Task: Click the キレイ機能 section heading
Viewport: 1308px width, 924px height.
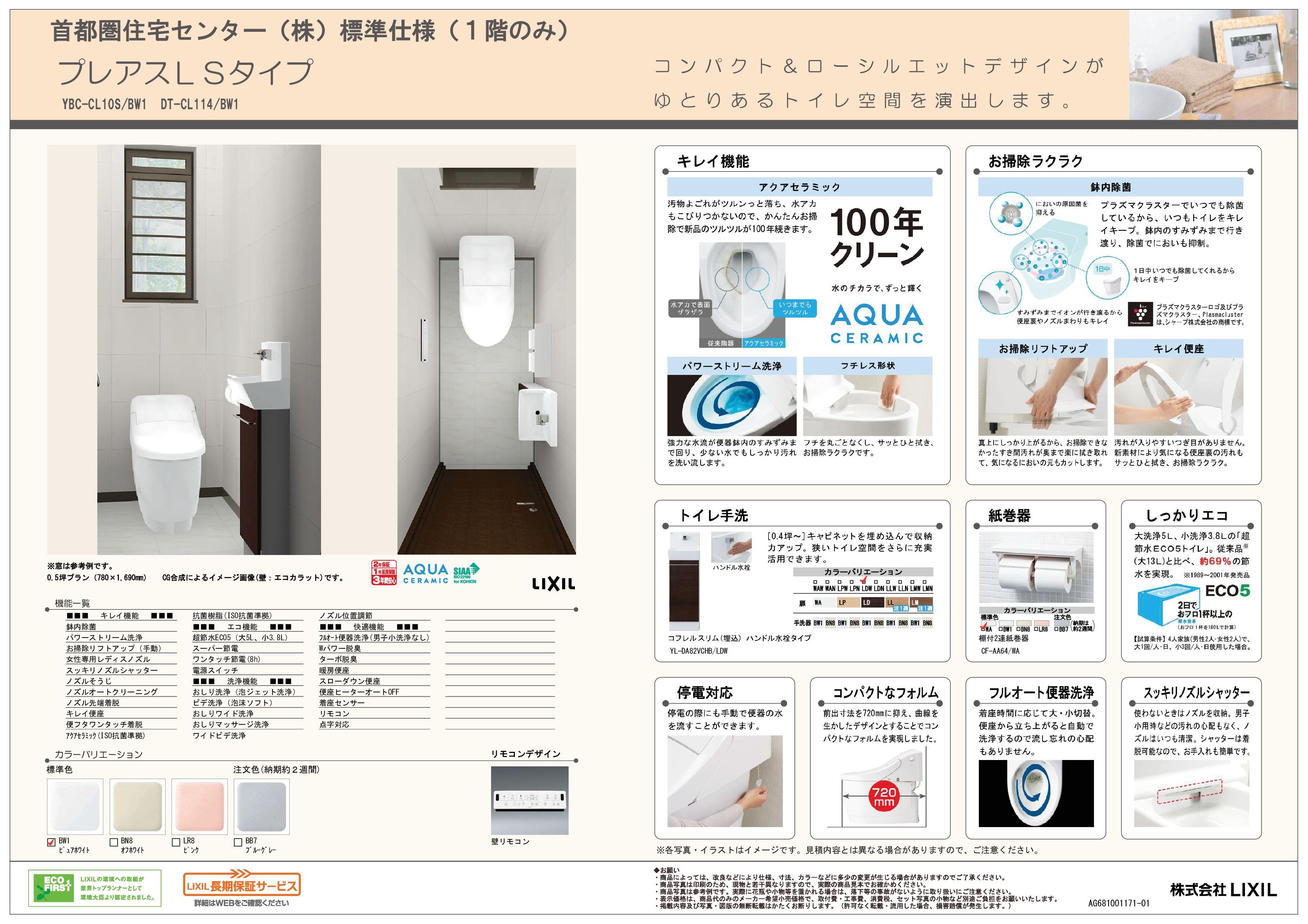Action: 713,161
